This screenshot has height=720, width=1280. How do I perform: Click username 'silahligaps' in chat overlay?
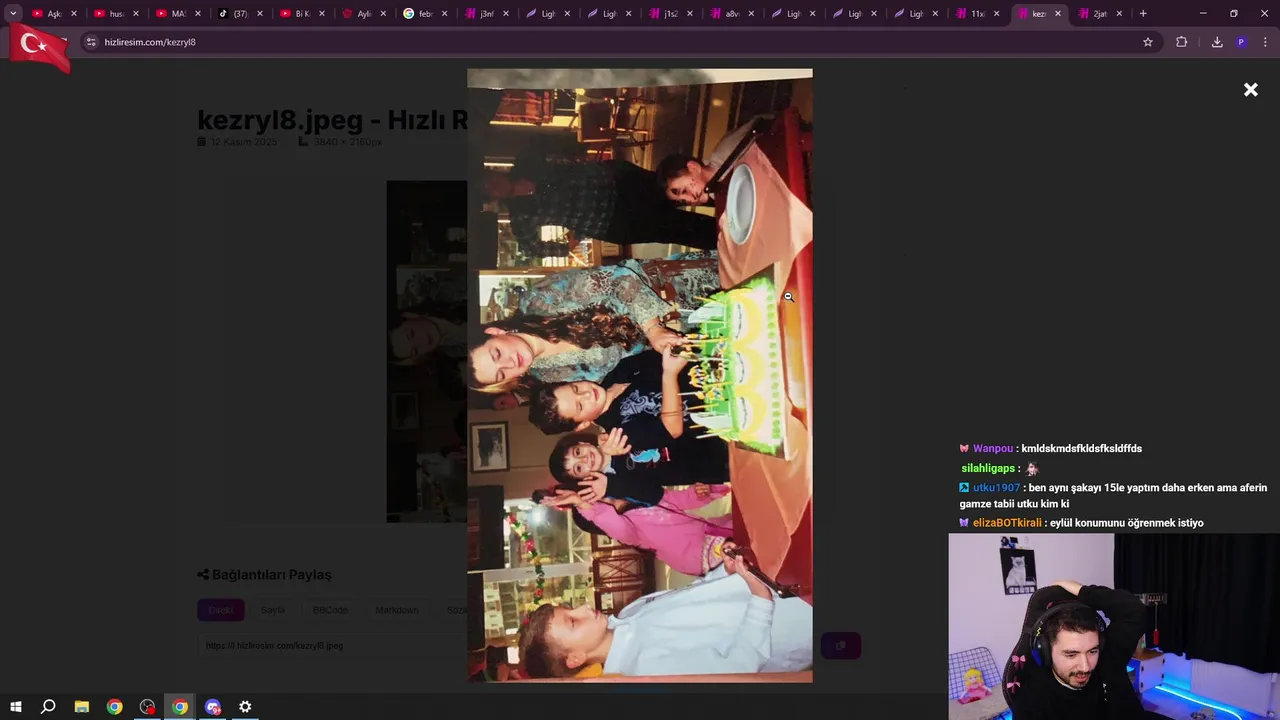point(988,468)
